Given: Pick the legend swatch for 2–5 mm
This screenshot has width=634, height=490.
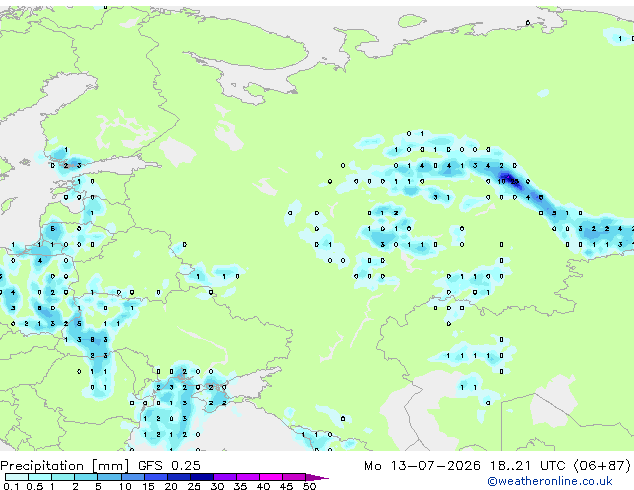Looking at the screenshot, I should (86, 477).
